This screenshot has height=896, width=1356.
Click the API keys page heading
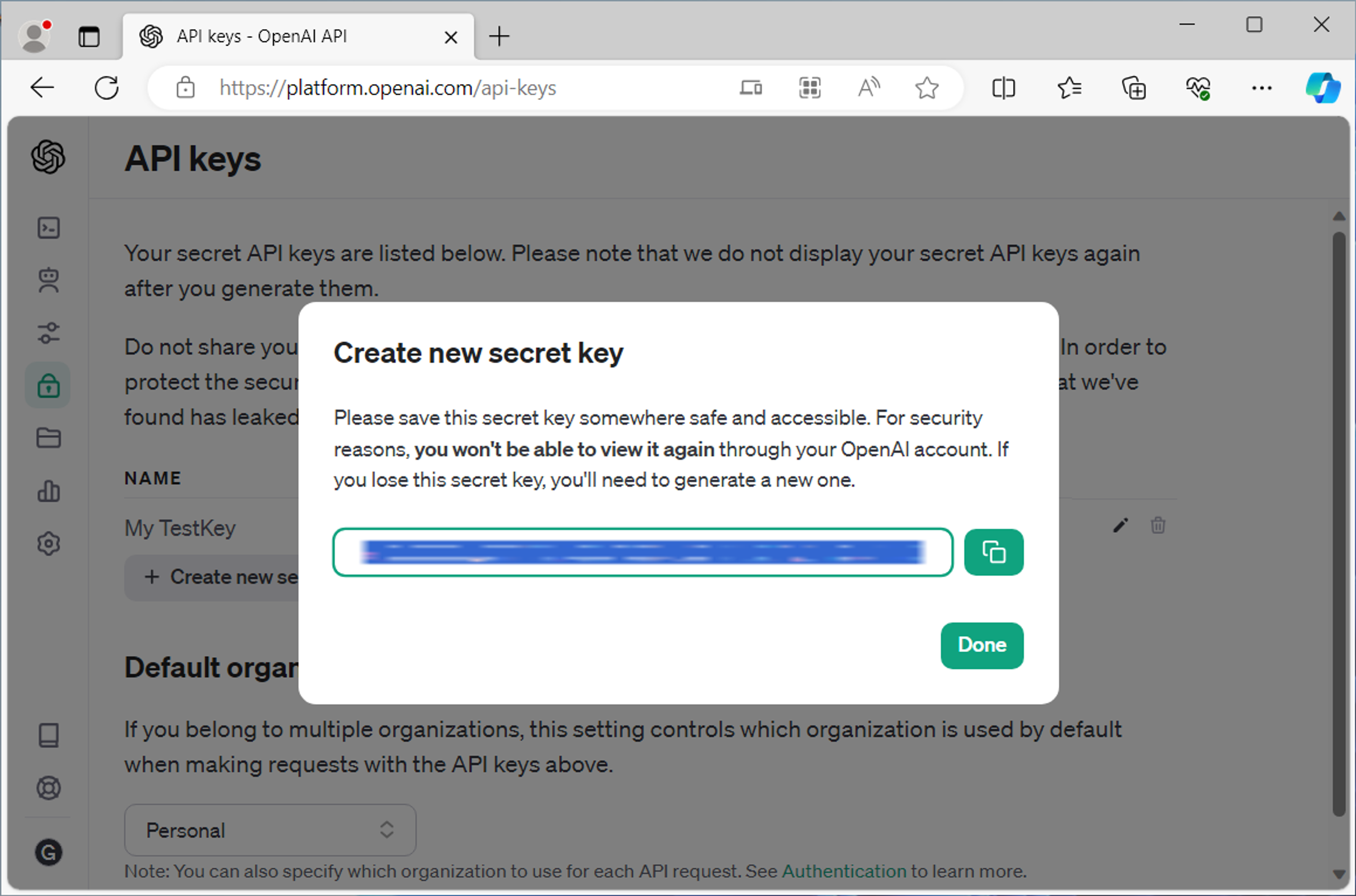coord(193,159)
